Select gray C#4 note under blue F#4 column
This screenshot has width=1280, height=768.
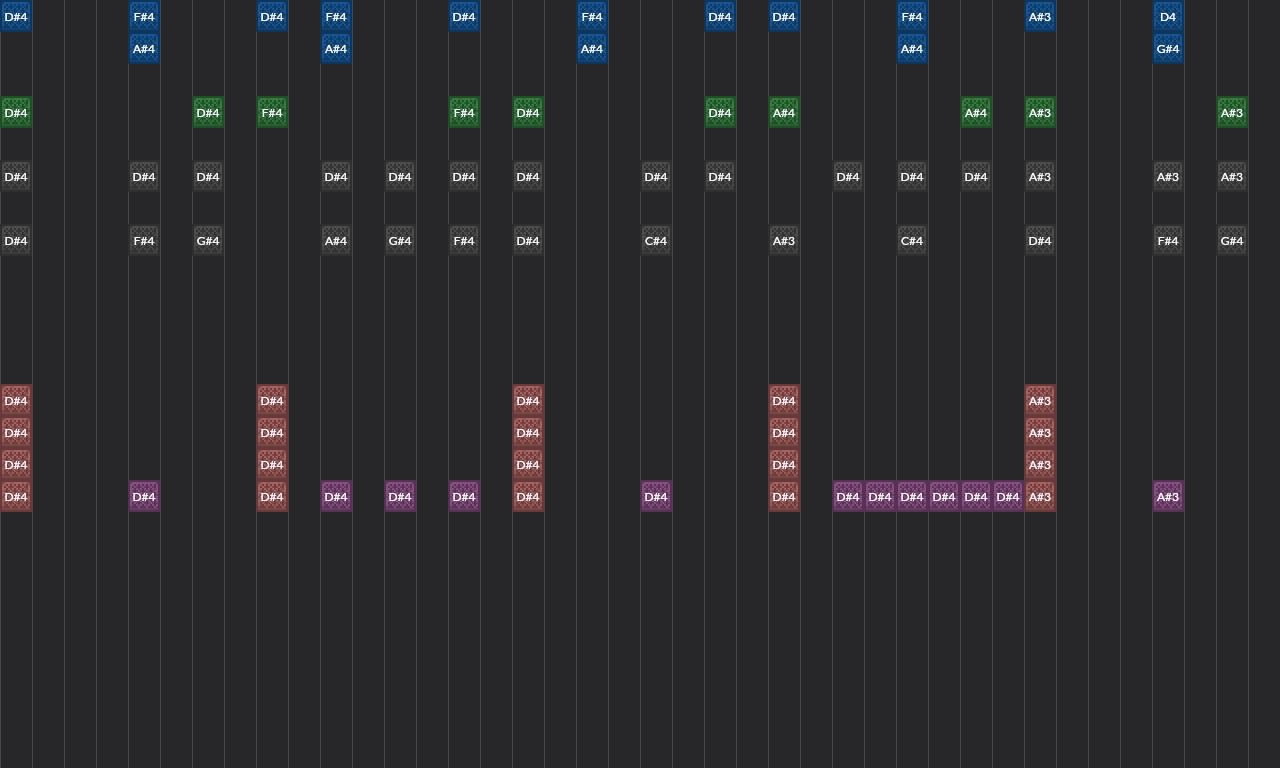click(x=912, y=241)
